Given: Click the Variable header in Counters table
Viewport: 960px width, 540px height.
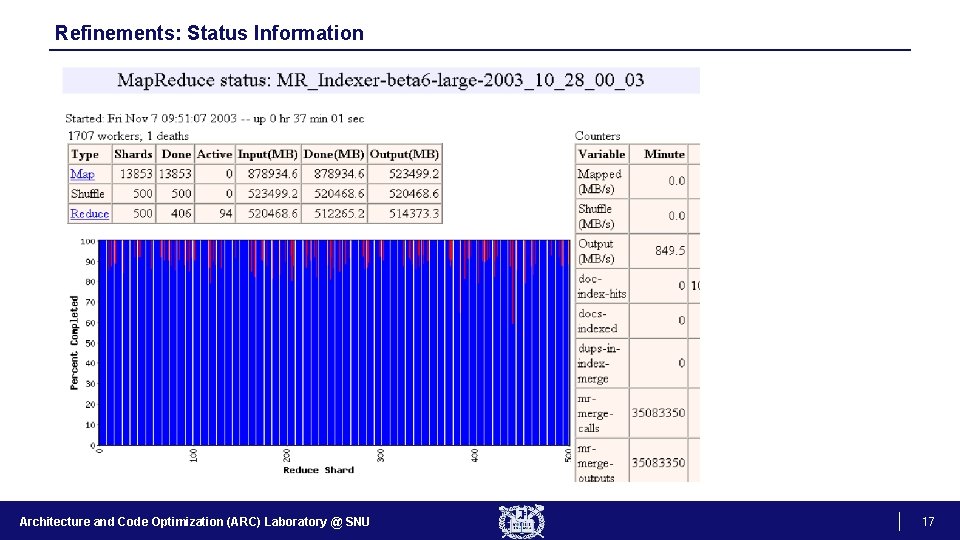Looking at the screenshot, I should click(602, 154).
